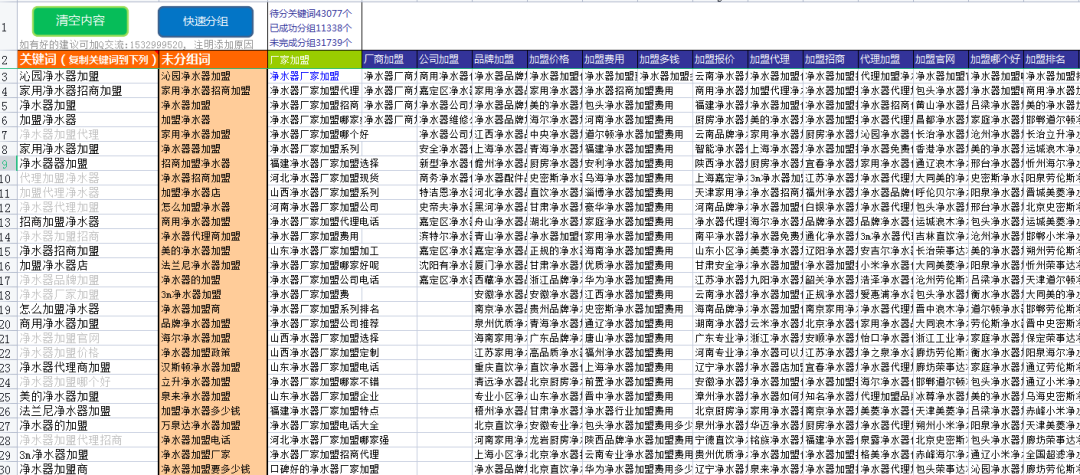The height and width of the screenshot is (475, 1080).
Task: Select the 未分组词 header cell
Action: 213,60
